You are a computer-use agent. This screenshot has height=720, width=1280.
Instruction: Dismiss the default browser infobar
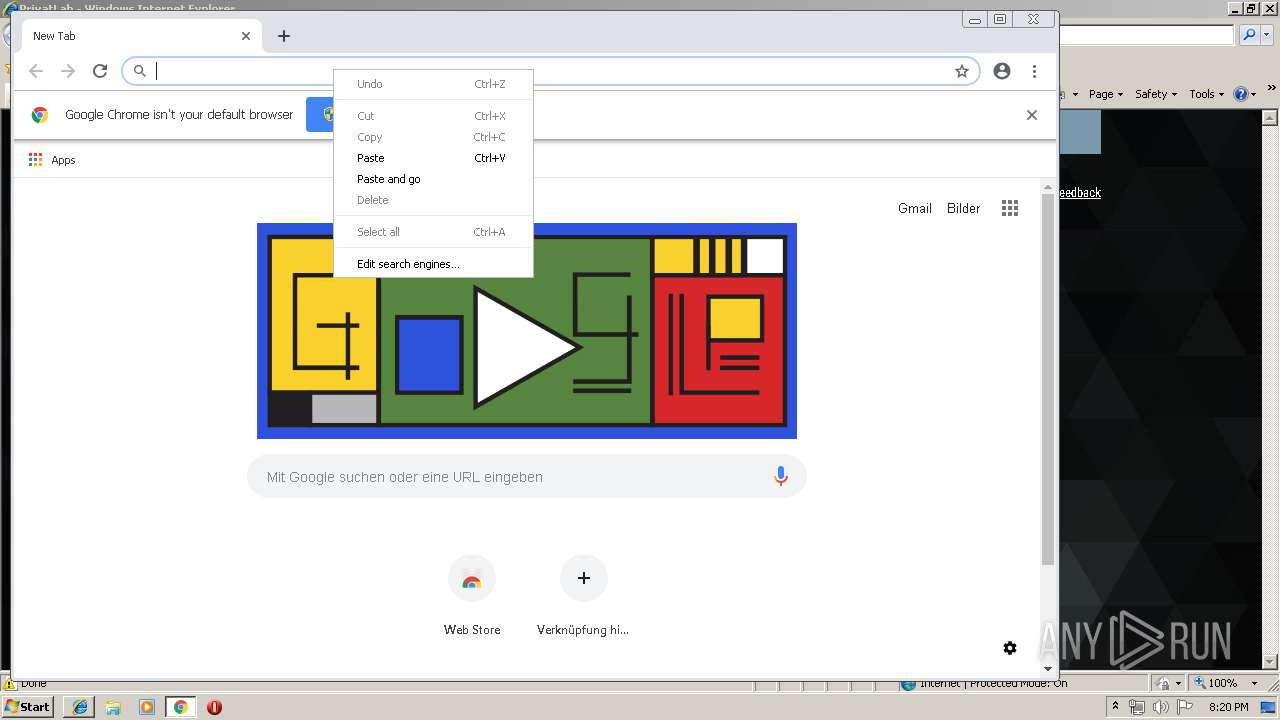tap(1032, 115)
